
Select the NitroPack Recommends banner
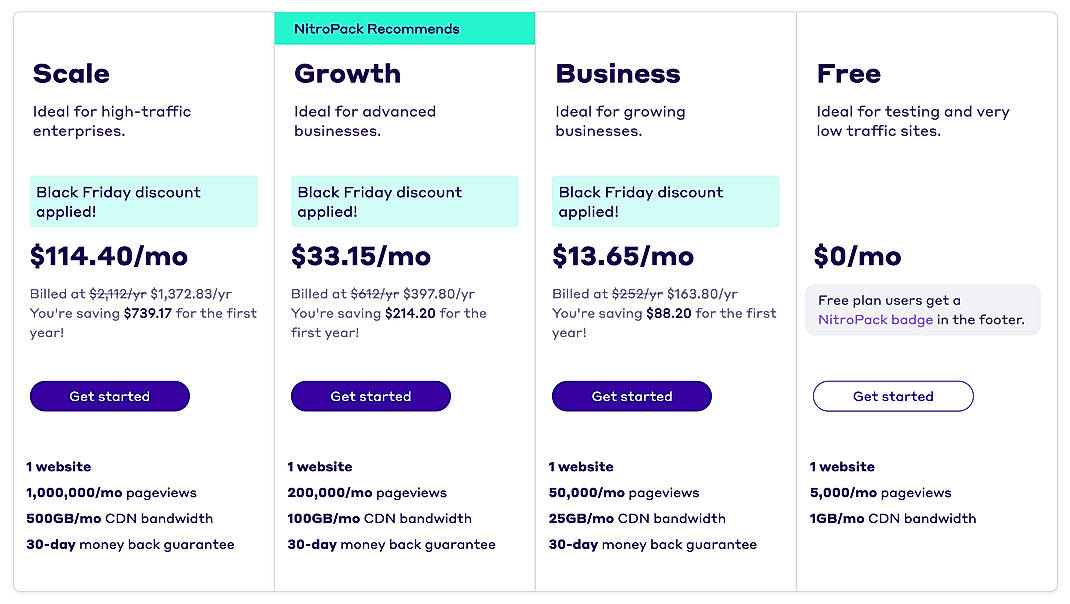click(x=404, y=28)
